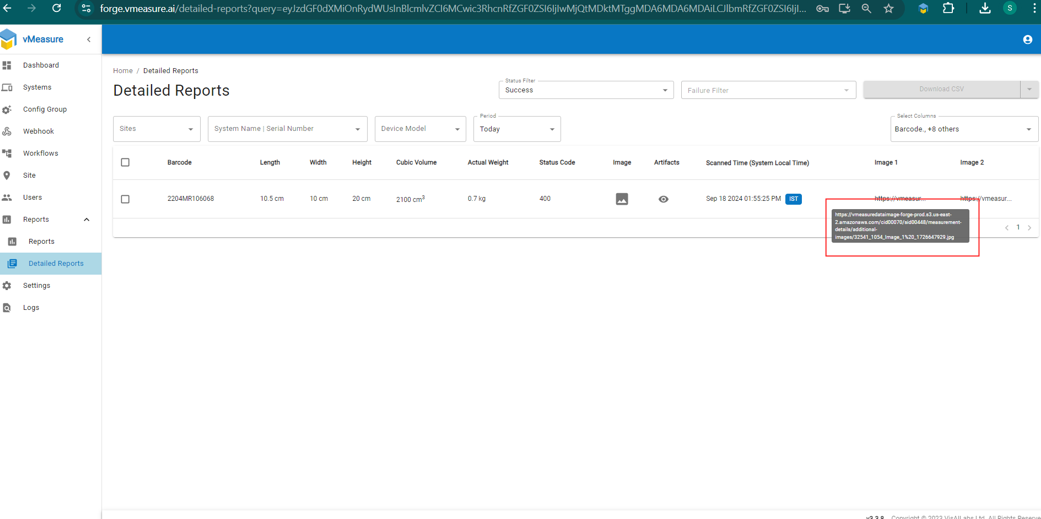Open the Dashboard icon in the sidebar
The width and height of the screenshot is (1041, 519).
point(7,65)
